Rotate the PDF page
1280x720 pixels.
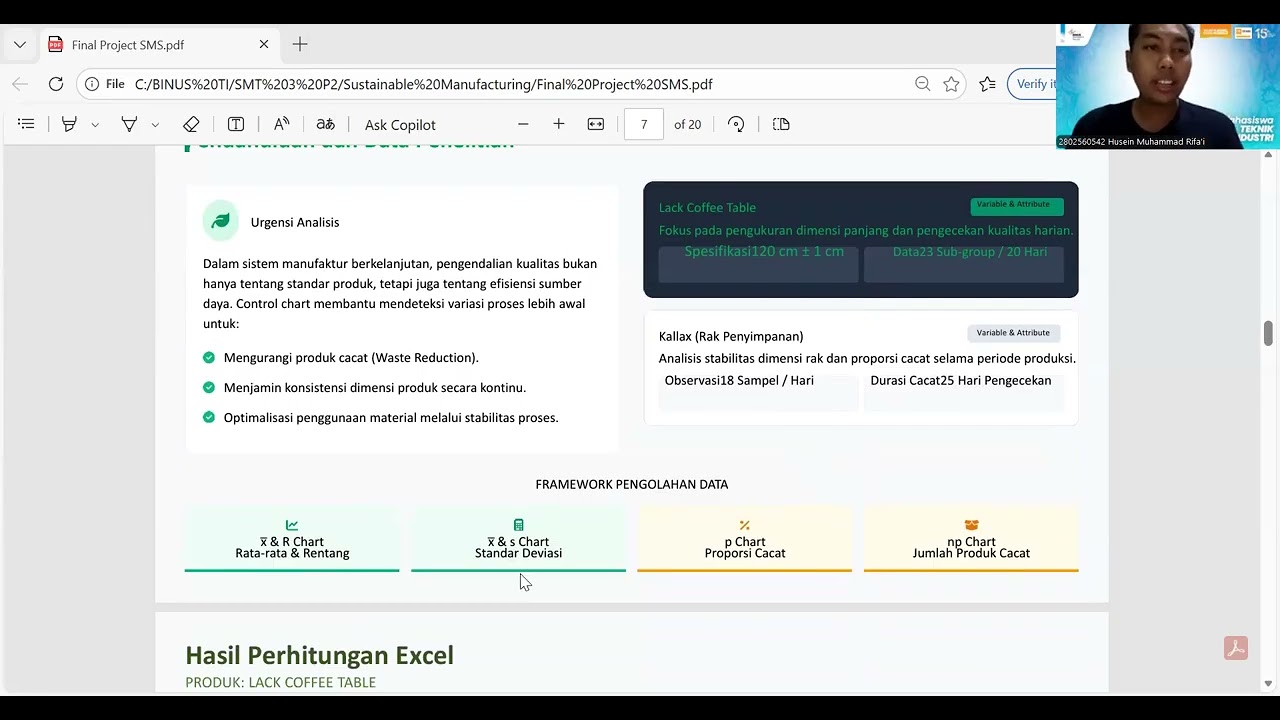(x=736, y=124)
